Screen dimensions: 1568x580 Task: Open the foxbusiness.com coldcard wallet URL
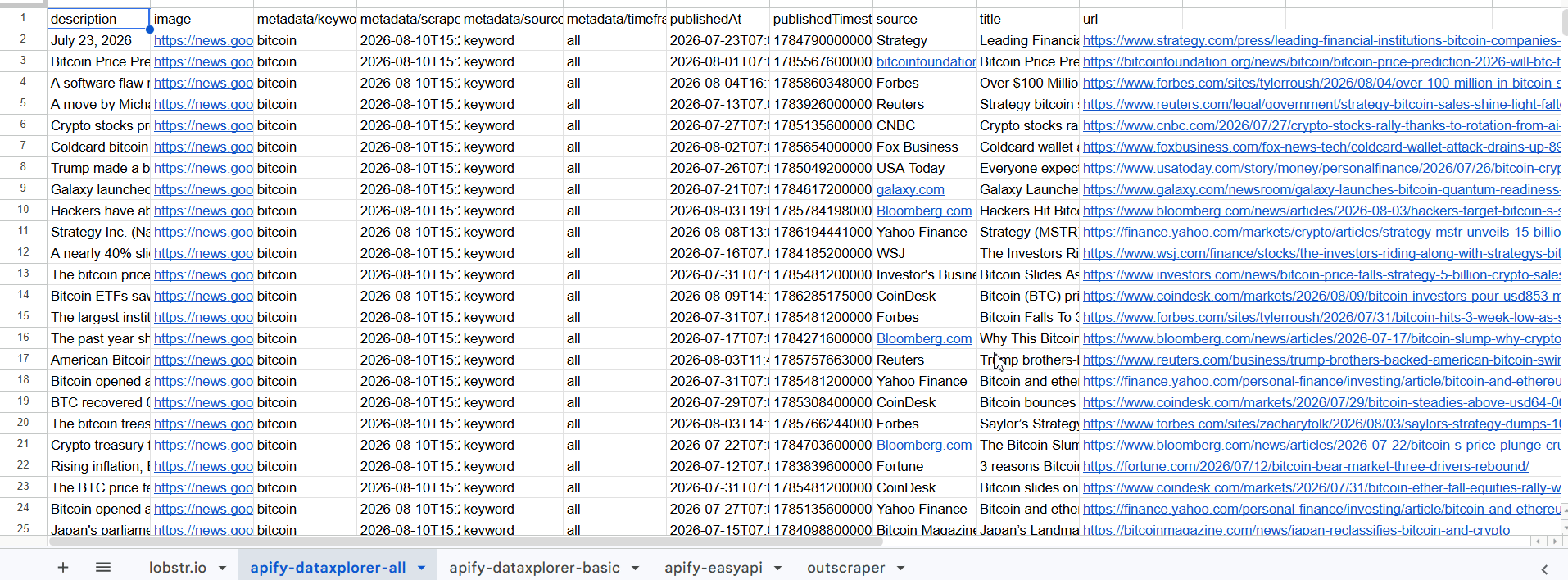(x=1321, y=147)
